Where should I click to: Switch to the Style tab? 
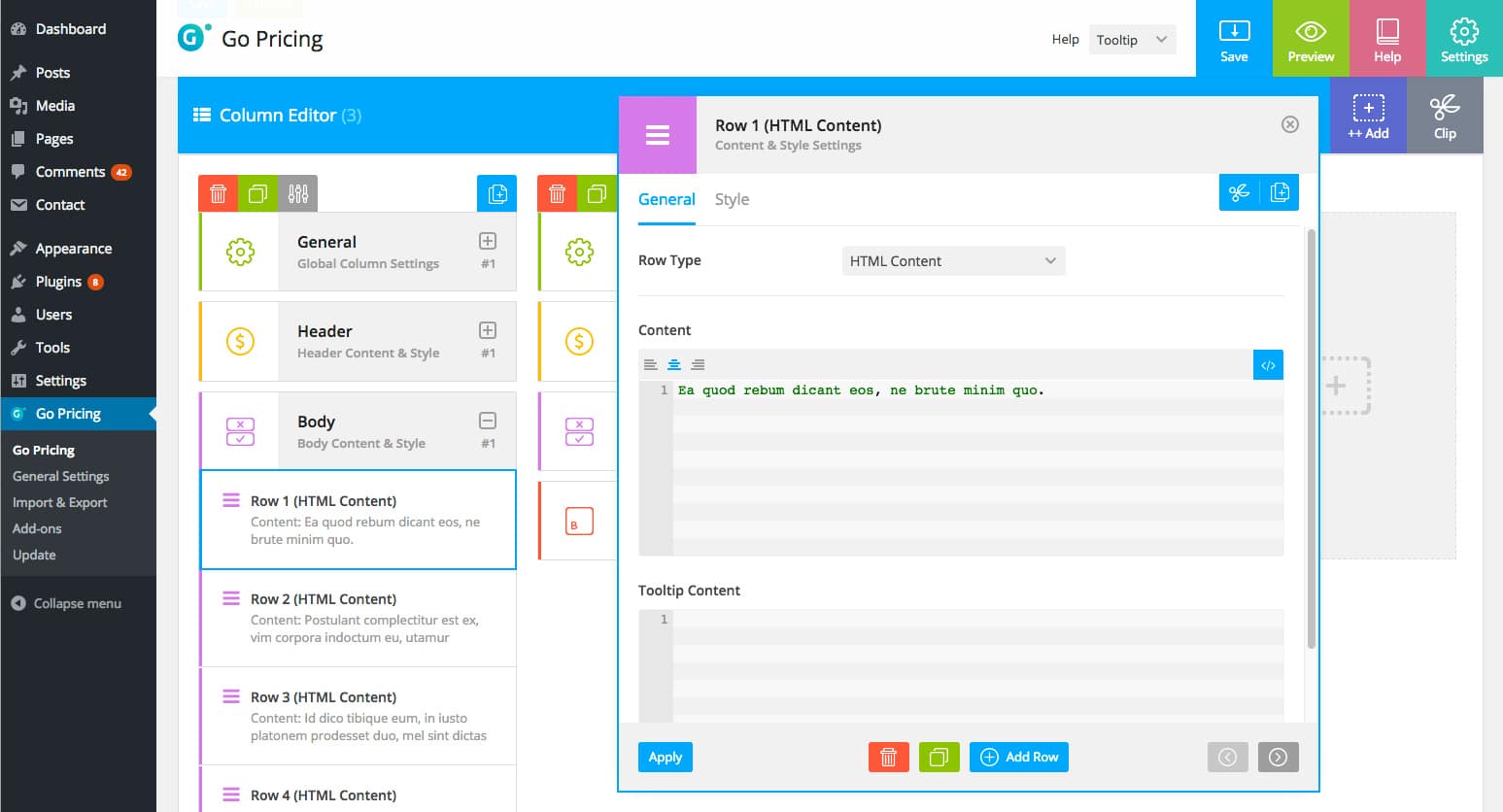point(732,199)
